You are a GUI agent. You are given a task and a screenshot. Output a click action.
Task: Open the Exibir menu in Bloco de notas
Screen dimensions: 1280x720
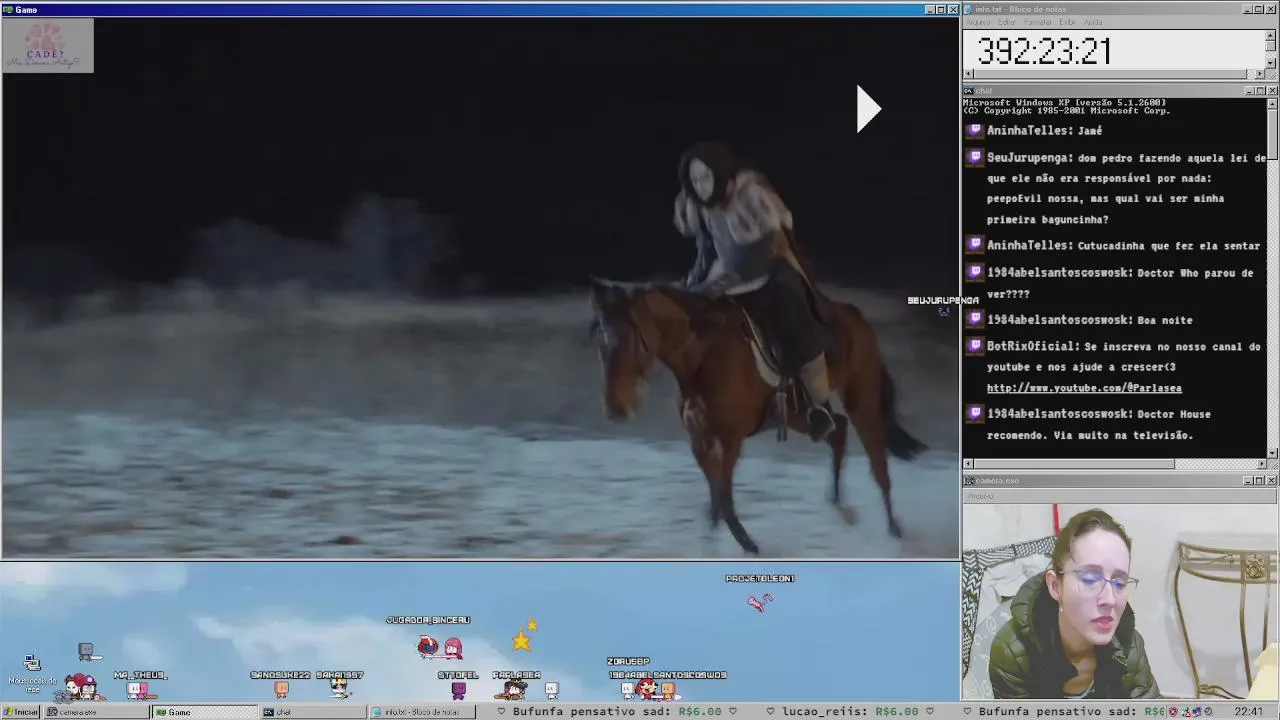[x=1067, y=22]
